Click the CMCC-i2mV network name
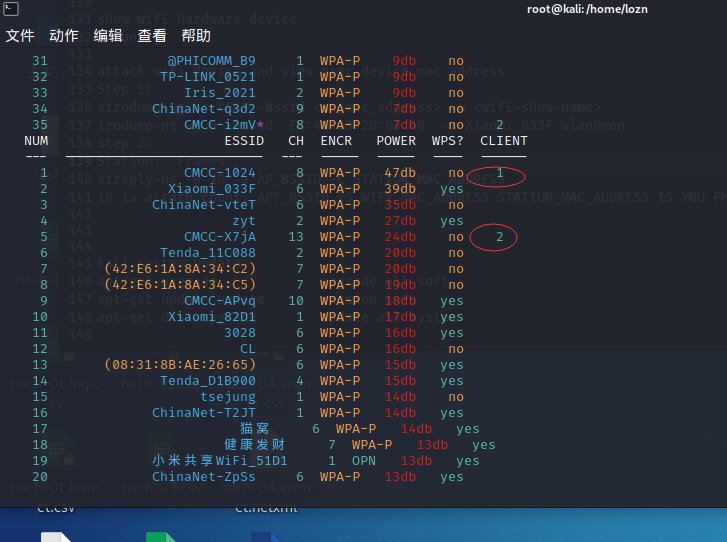 point(220,125)
